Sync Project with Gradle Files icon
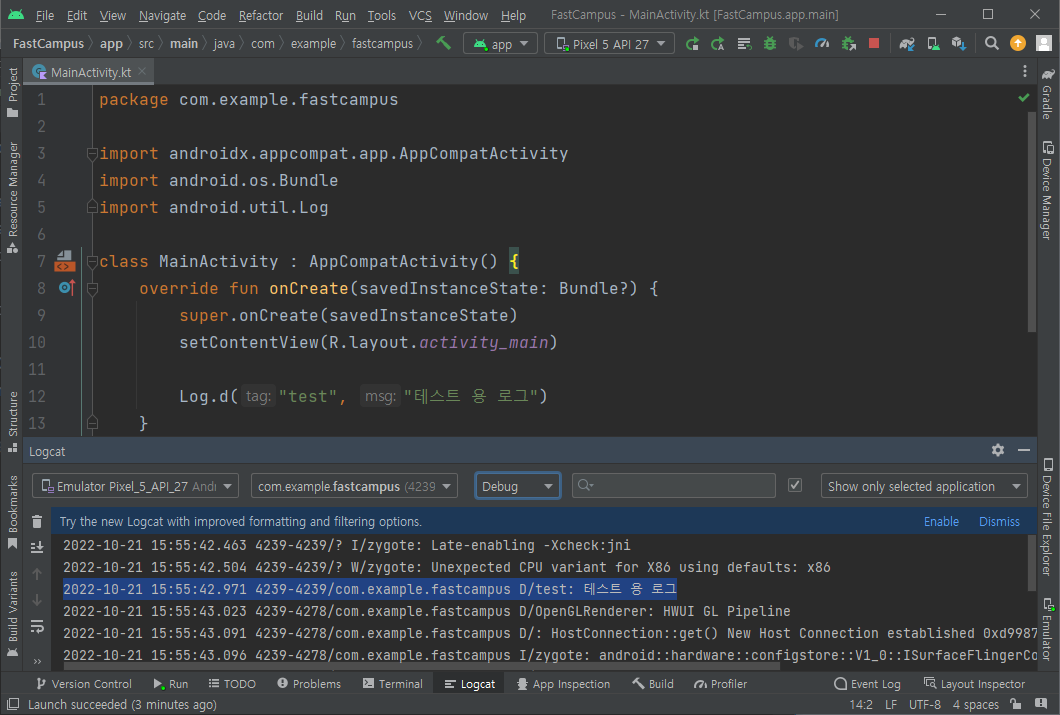The height and width of the screenshot is (715, 1060). 907,44
